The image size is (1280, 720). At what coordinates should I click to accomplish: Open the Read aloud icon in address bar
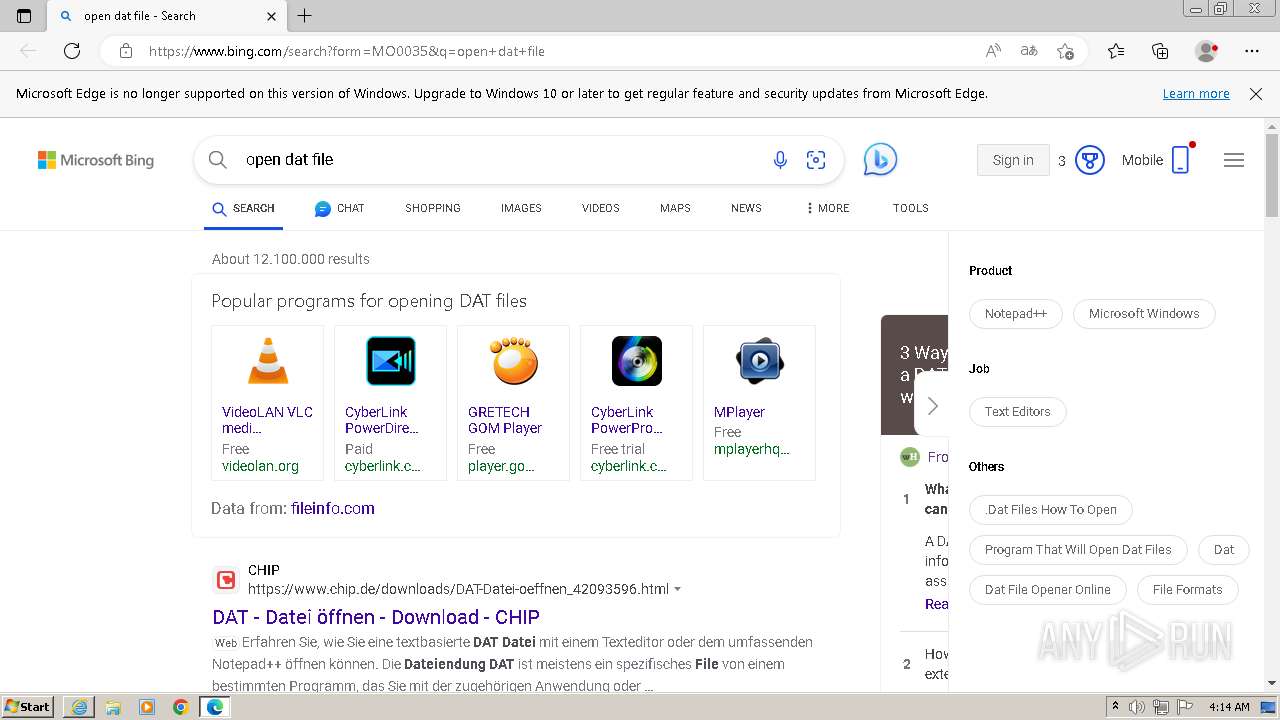(993, 51)
